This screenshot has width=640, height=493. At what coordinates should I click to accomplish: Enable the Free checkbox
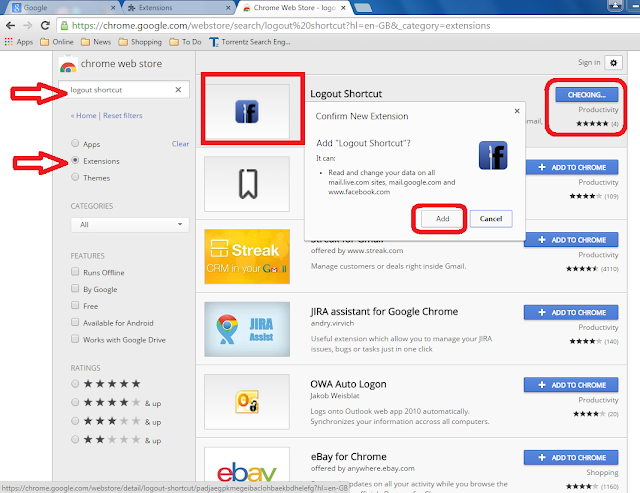tap(75, 305)
